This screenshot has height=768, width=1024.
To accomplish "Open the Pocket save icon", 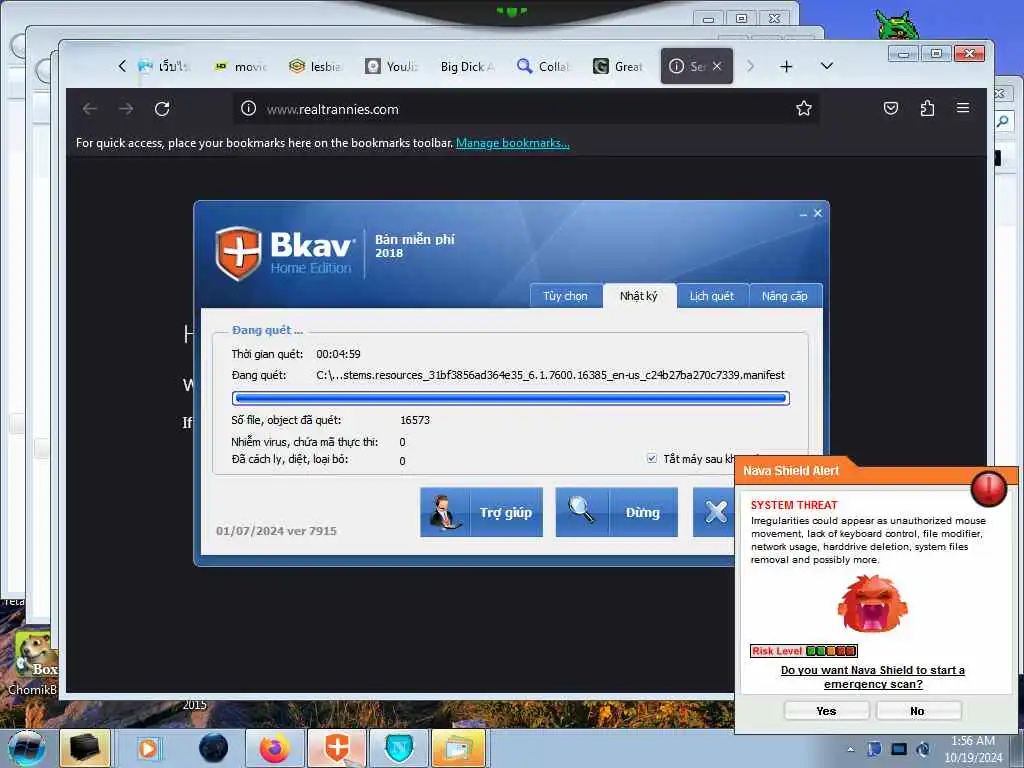I will (x=891, y=108).
